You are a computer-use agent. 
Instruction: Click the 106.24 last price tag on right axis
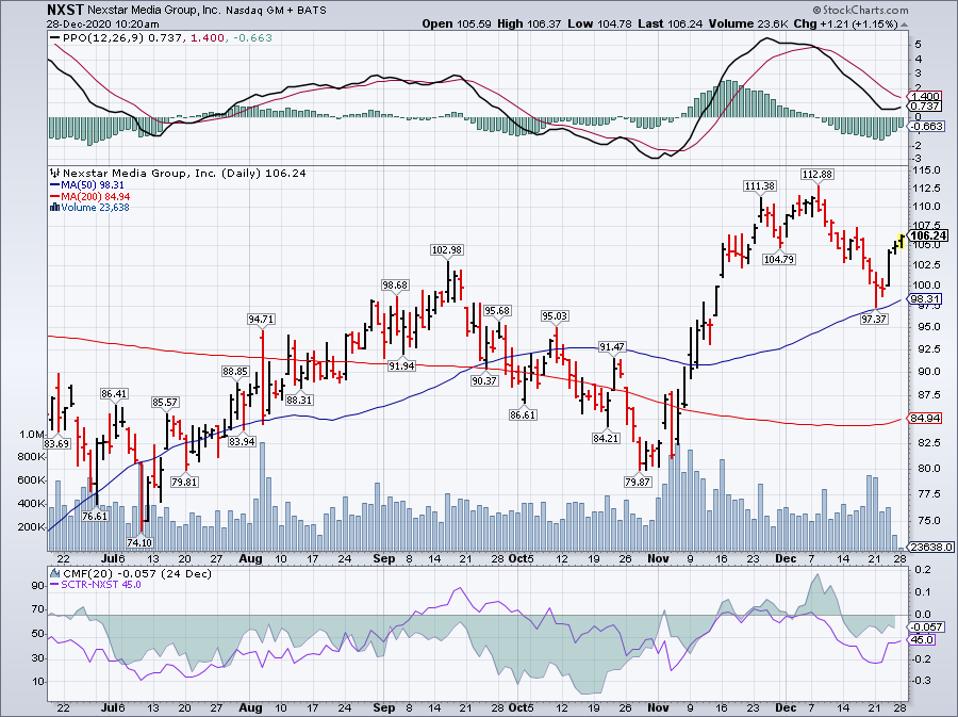pos(927,236)
